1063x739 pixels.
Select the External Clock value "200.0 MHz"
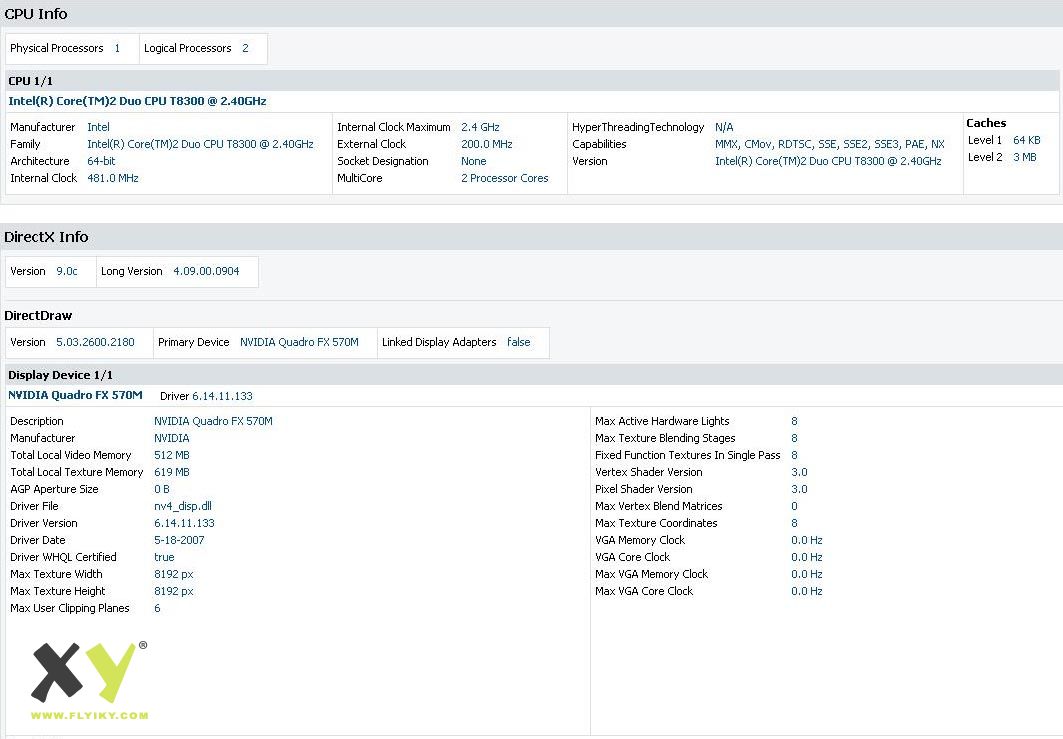[x=487, y=144]
